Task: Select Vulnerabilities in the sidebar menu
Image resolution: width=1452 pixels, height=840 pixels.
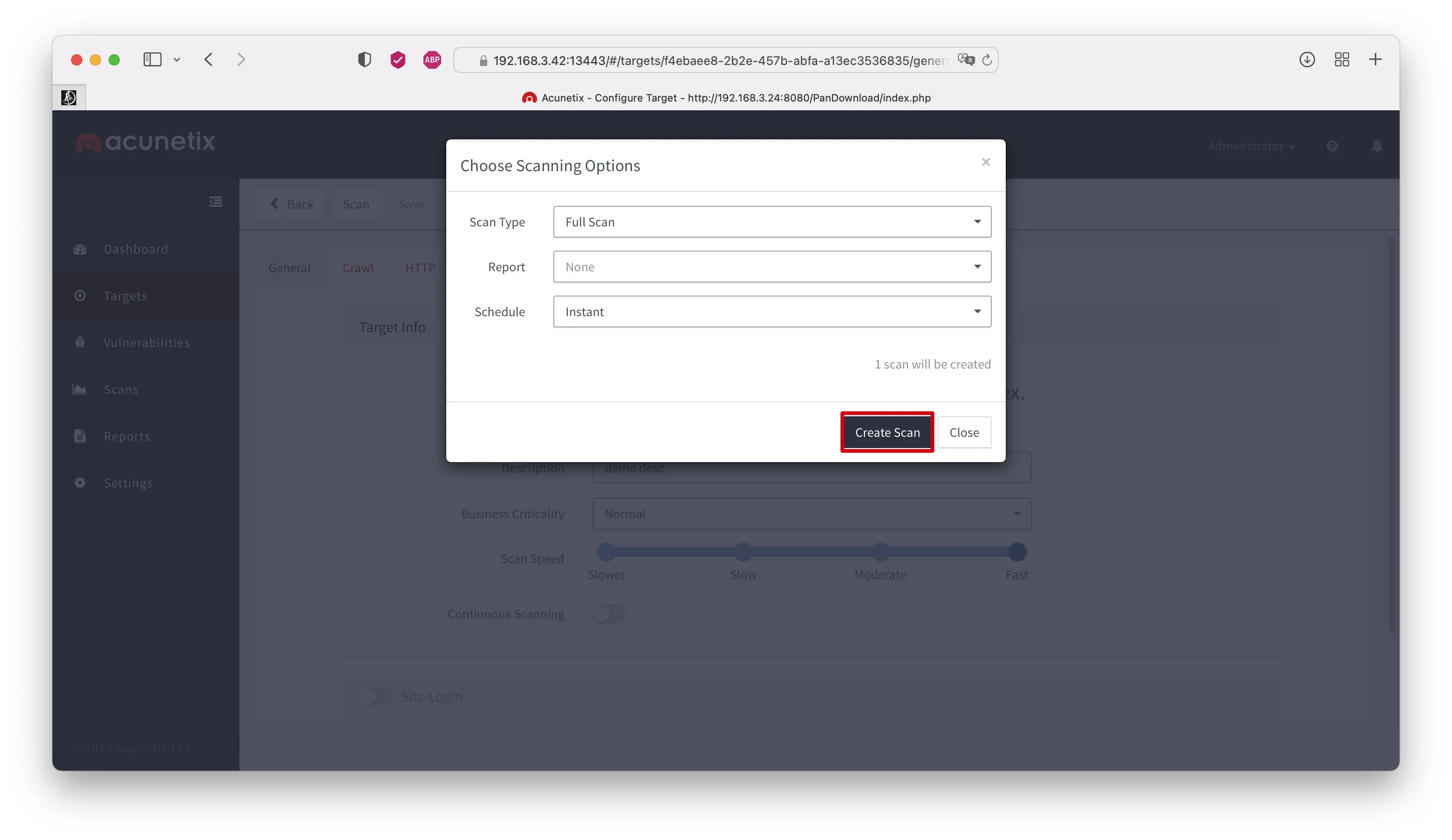Action: pyautogui.click(x=146, y=343)
